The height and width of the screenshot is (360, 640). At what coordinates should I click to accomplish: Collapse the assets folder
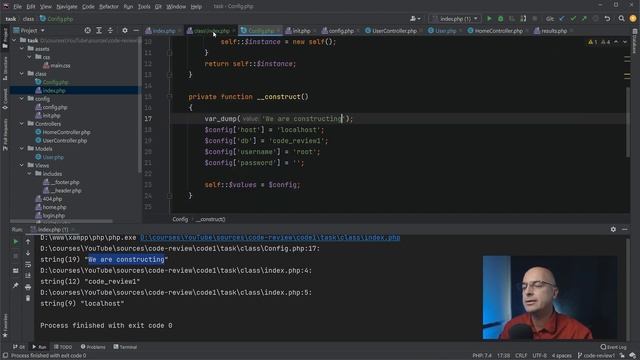click(22, 49)
